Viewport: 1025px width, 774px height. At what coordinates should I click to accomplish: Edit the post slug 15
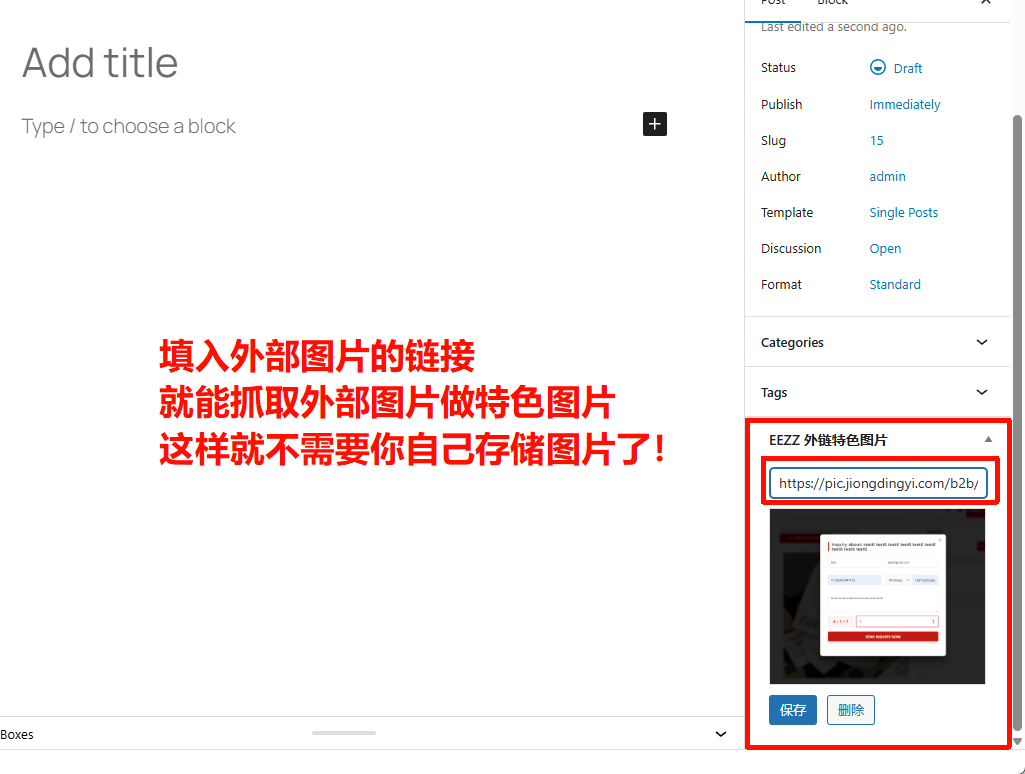tap(876, 140)
